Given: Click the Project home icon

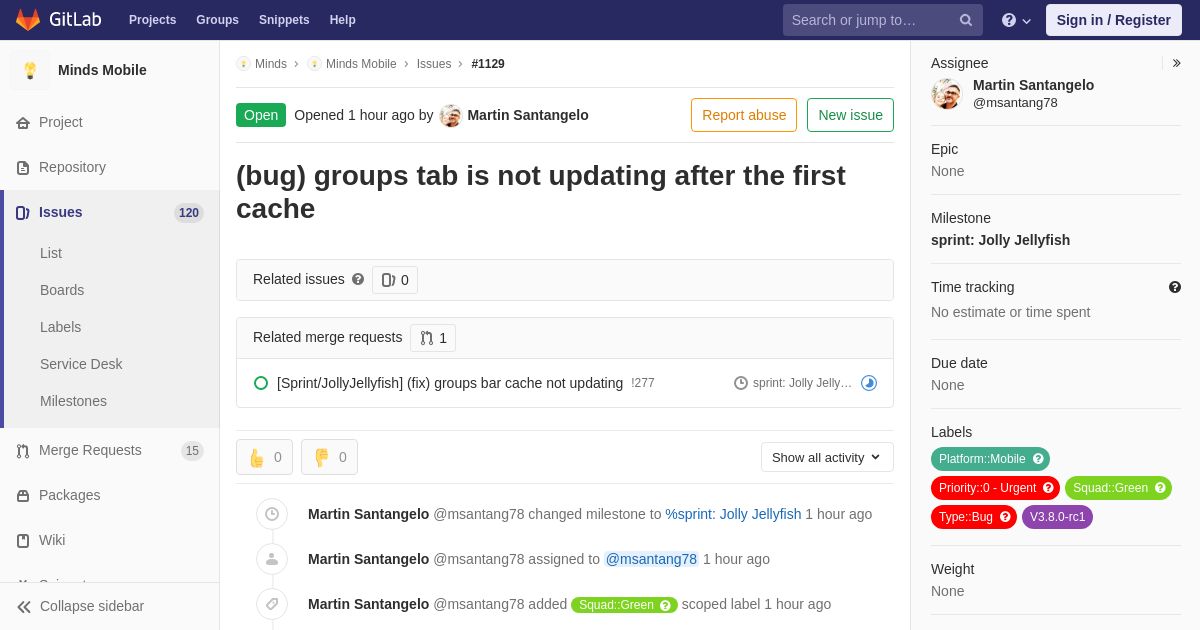Looking at the screenshot, I should tap(23, 123).
